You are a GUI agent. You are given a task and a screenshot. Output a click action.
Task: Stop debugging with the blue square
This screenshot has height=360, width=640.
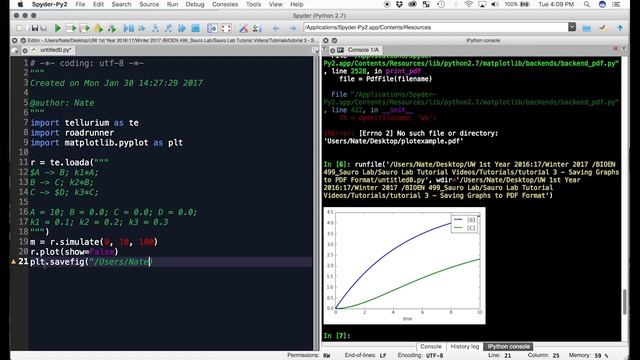pos(196,28)
